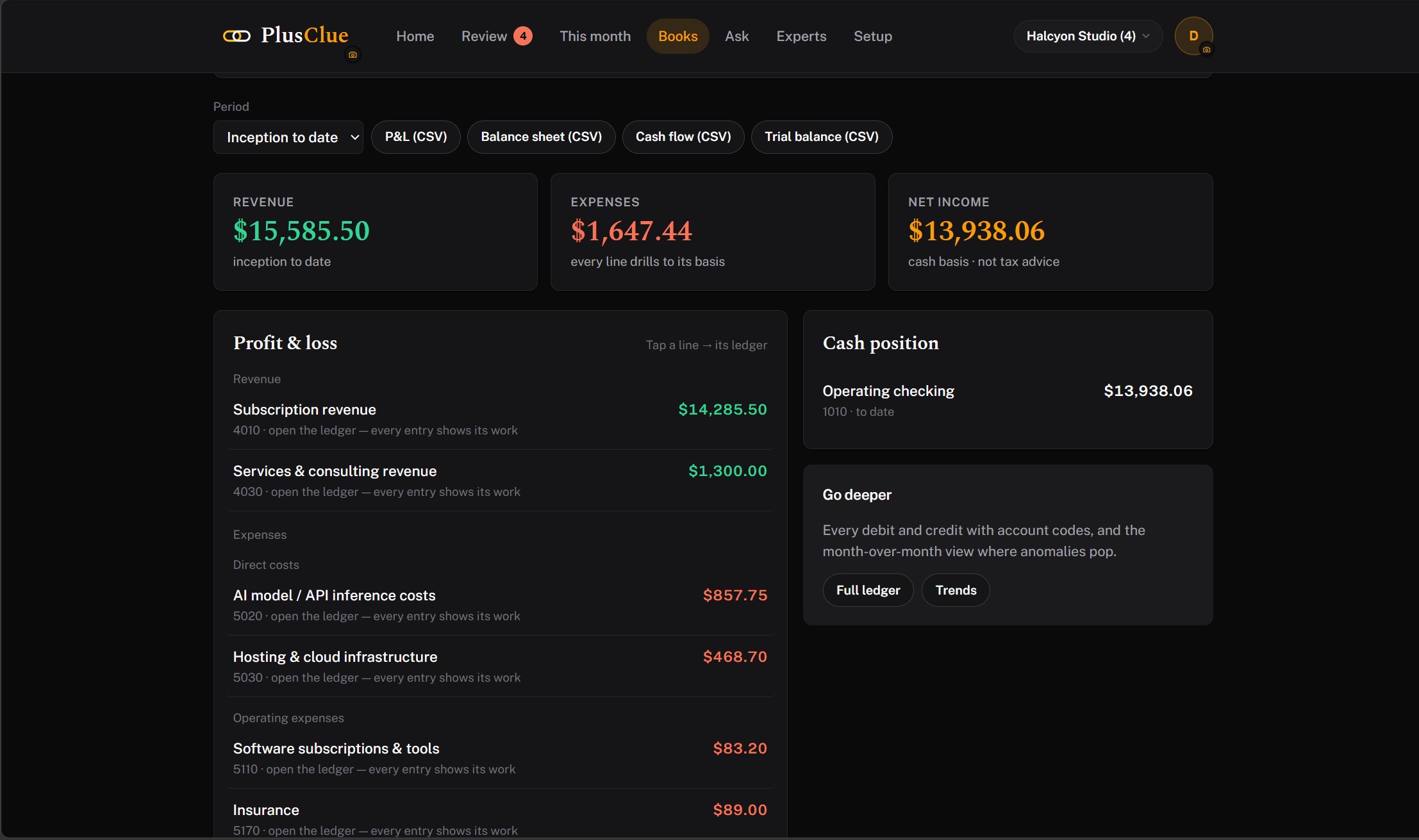
Task: Open the D user avatar menu
Action: (x=1193, y=36)
